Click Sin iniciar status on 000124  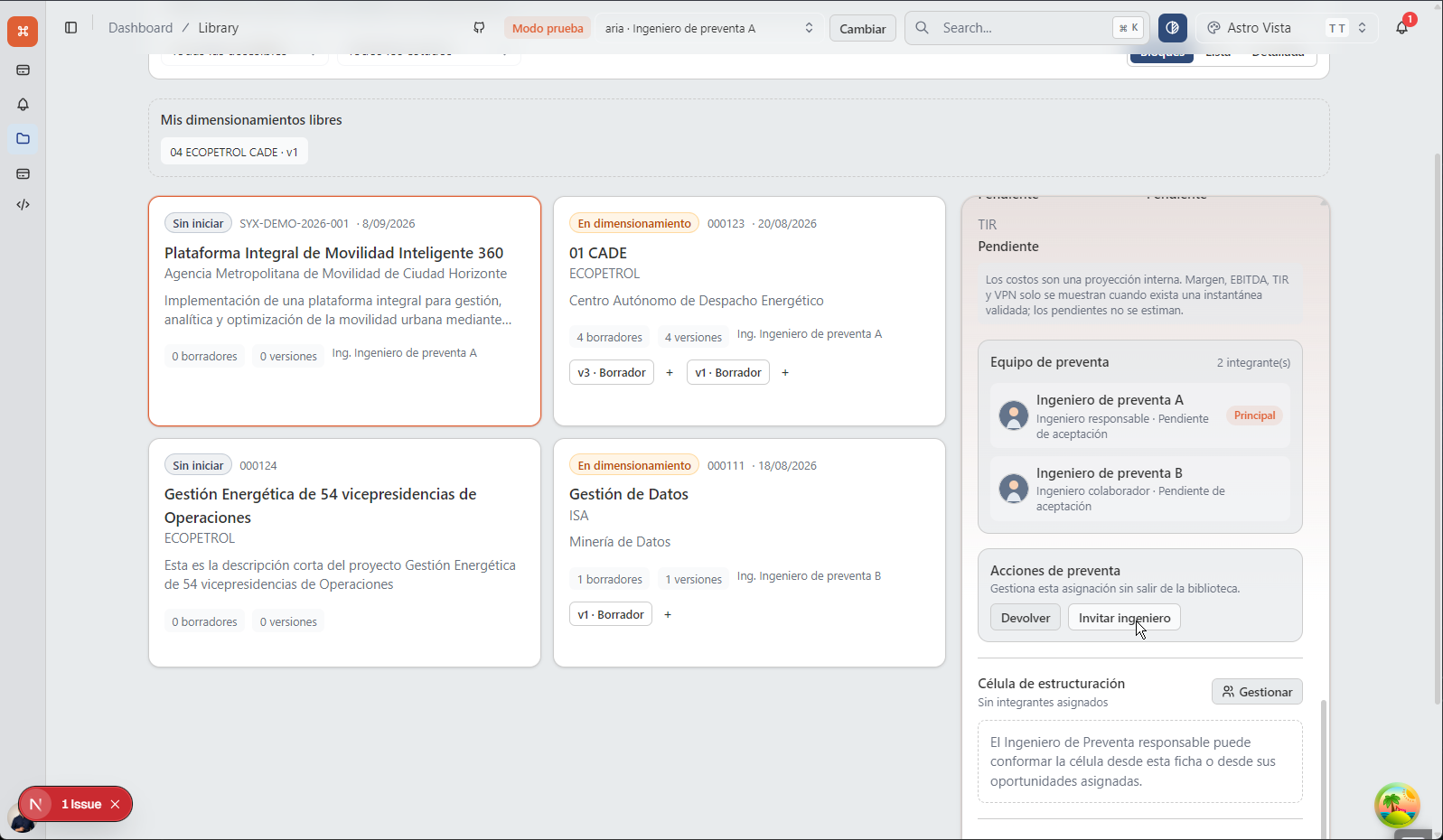198,465
